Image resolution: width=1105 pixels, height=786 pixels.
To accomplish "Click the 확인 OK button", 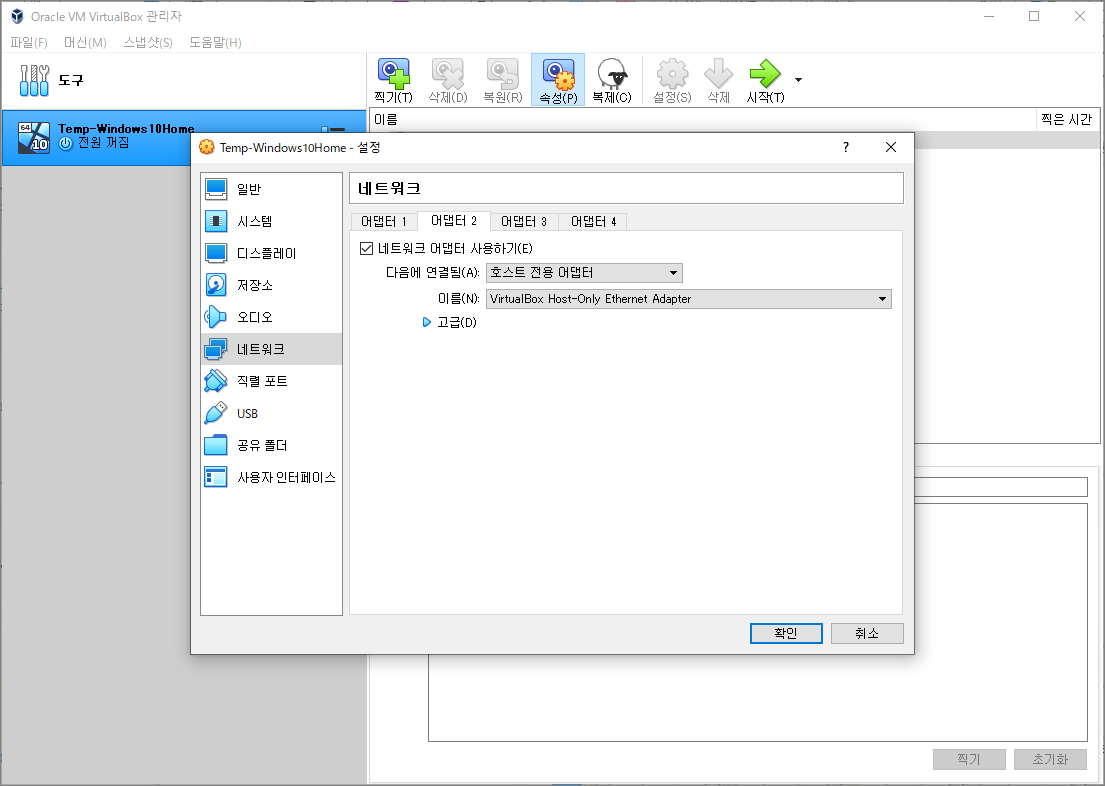I will pos(786,633).
